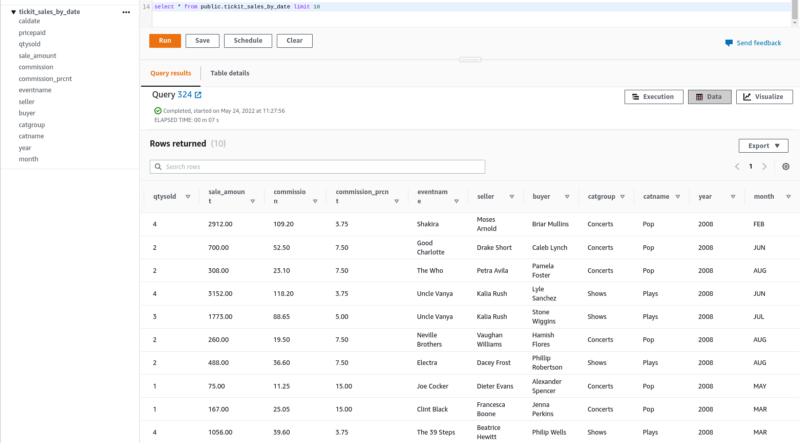Screen dimensions: 800x443
Task: Click the Caleb Lynch buyer cell
Action: pyautogui.click(x=549, y=248)
